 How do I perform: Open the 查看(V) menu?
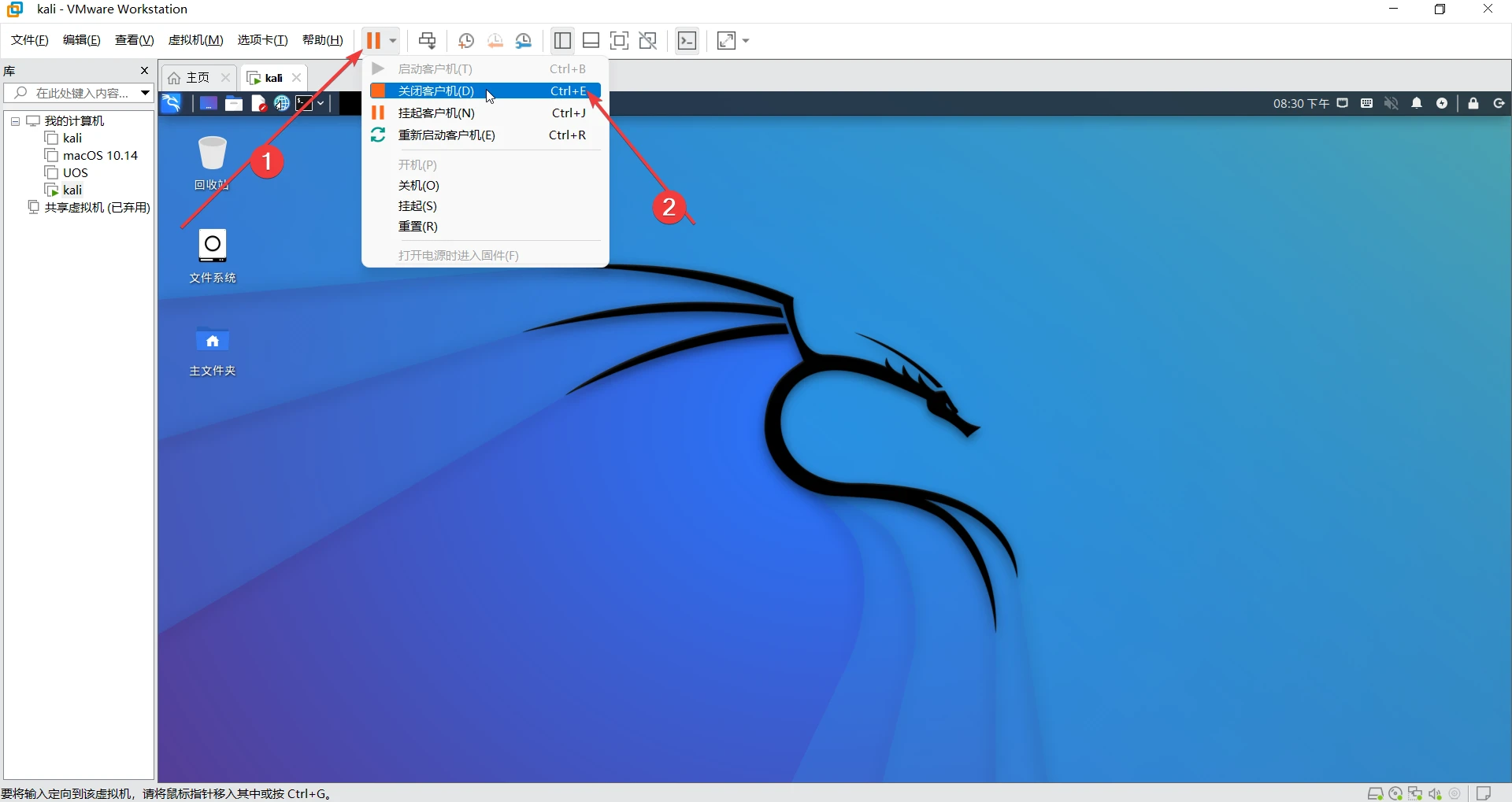click(x=135, y=40)
